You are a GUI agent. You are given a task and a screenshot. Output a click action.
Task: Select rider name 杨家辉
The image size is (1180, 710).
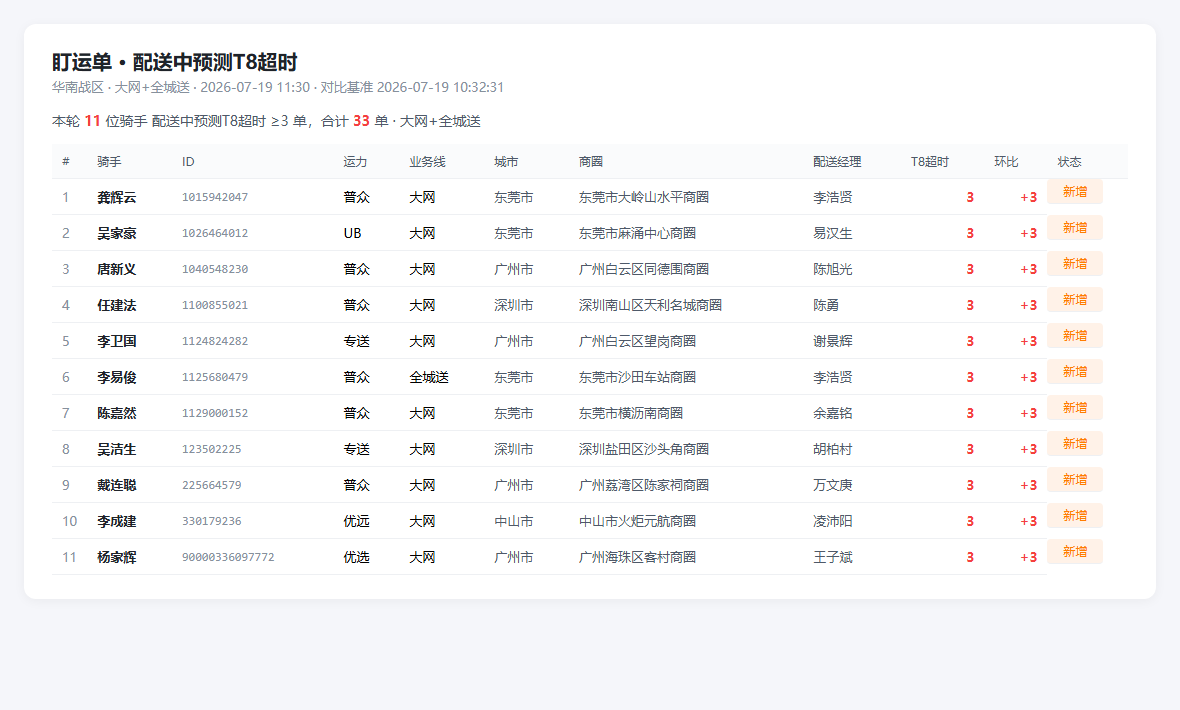click(x=117, y=557)
